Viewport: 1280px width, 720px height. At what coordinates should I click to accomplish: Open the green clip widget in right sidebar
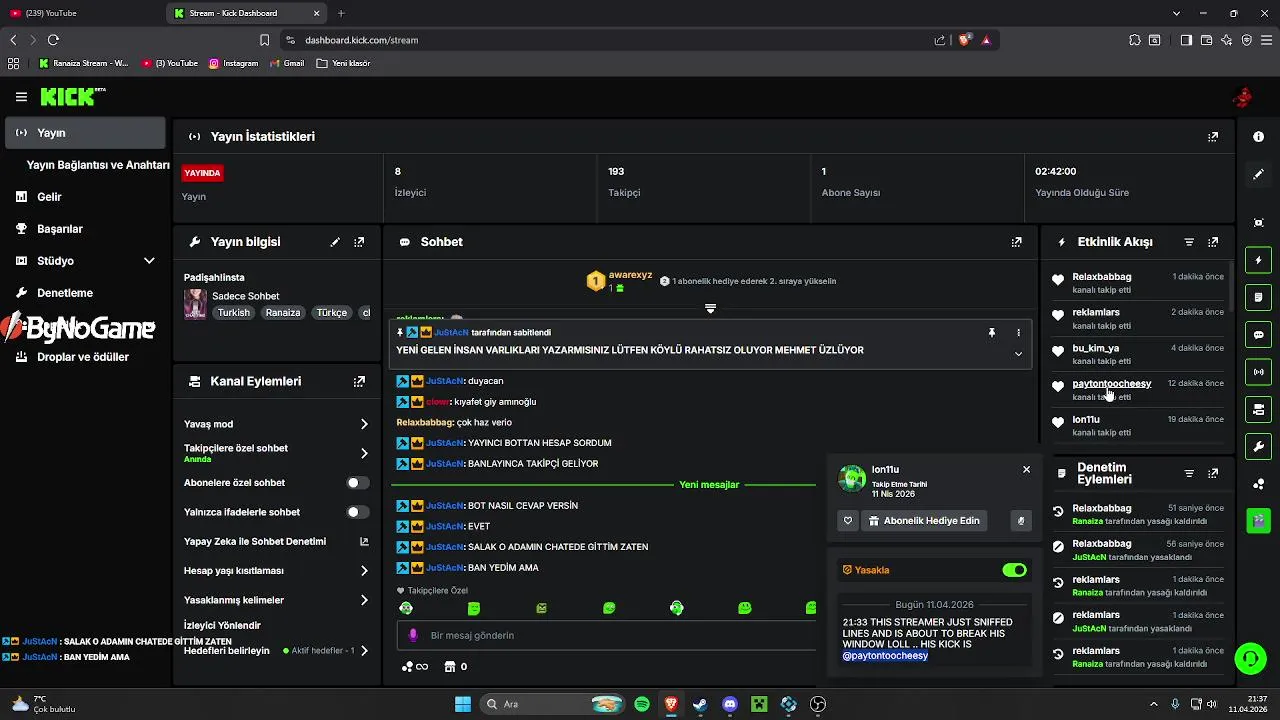1258,520
